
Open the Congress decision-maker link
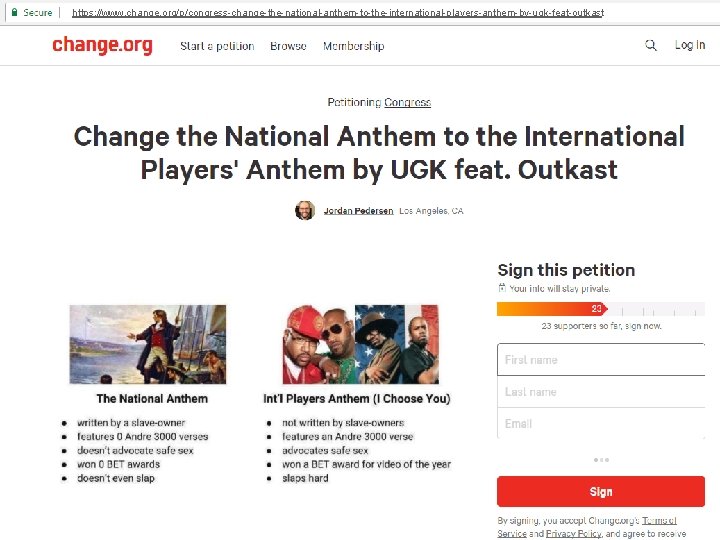(407, 102)
